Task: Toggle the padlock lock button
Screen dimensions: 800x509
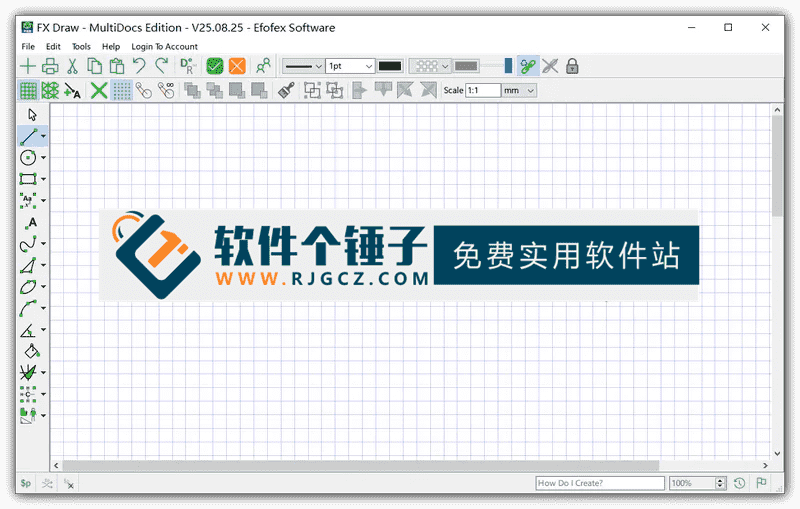Action: [x=572, y=66]
